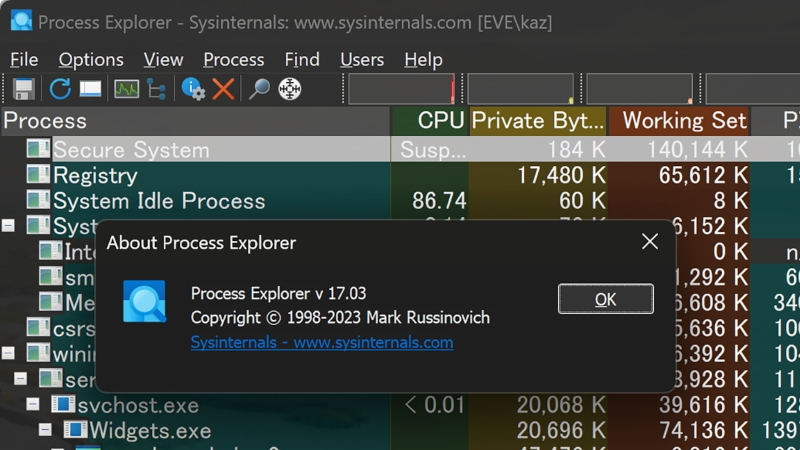Click the 140,144 K working set value
800x450 pixels.
tap(698, 150)
